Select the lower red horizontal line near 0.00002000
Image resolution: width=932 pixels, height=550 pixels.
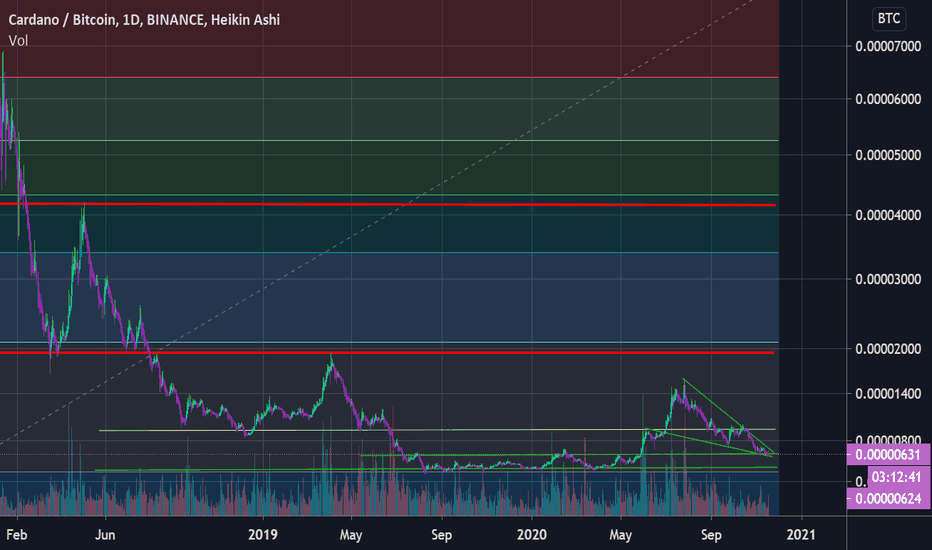click(386, 353)
